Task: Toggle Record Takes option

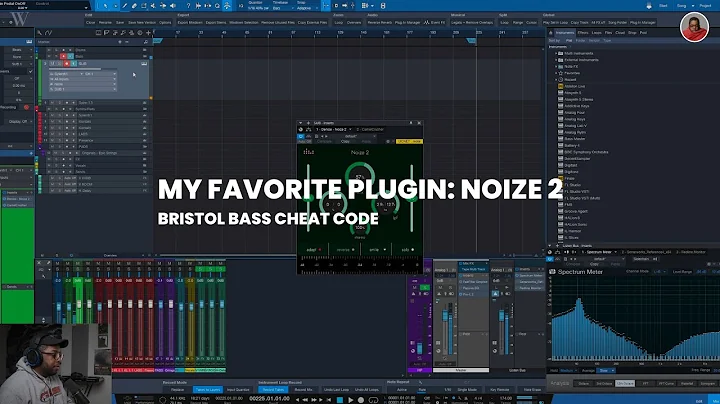Action: pyautogui.click(x=273, y=389)
